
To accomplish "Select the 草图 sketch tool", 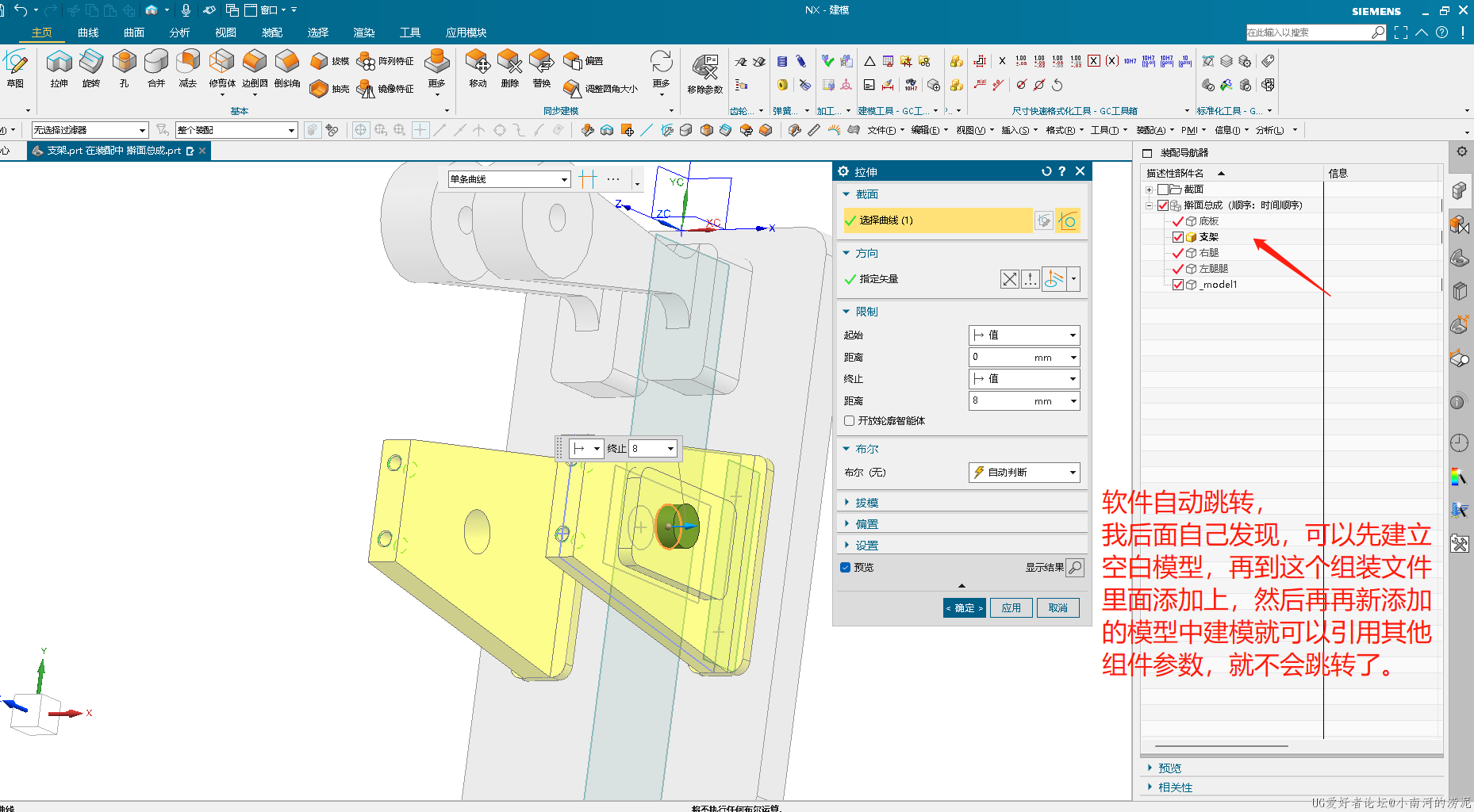I will click(15, 68).
